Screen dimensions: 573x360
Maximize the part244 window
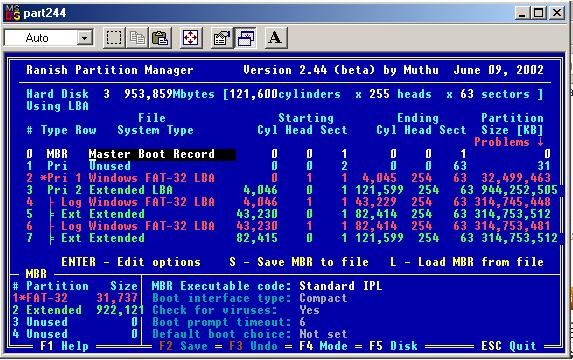pos(539,14)
